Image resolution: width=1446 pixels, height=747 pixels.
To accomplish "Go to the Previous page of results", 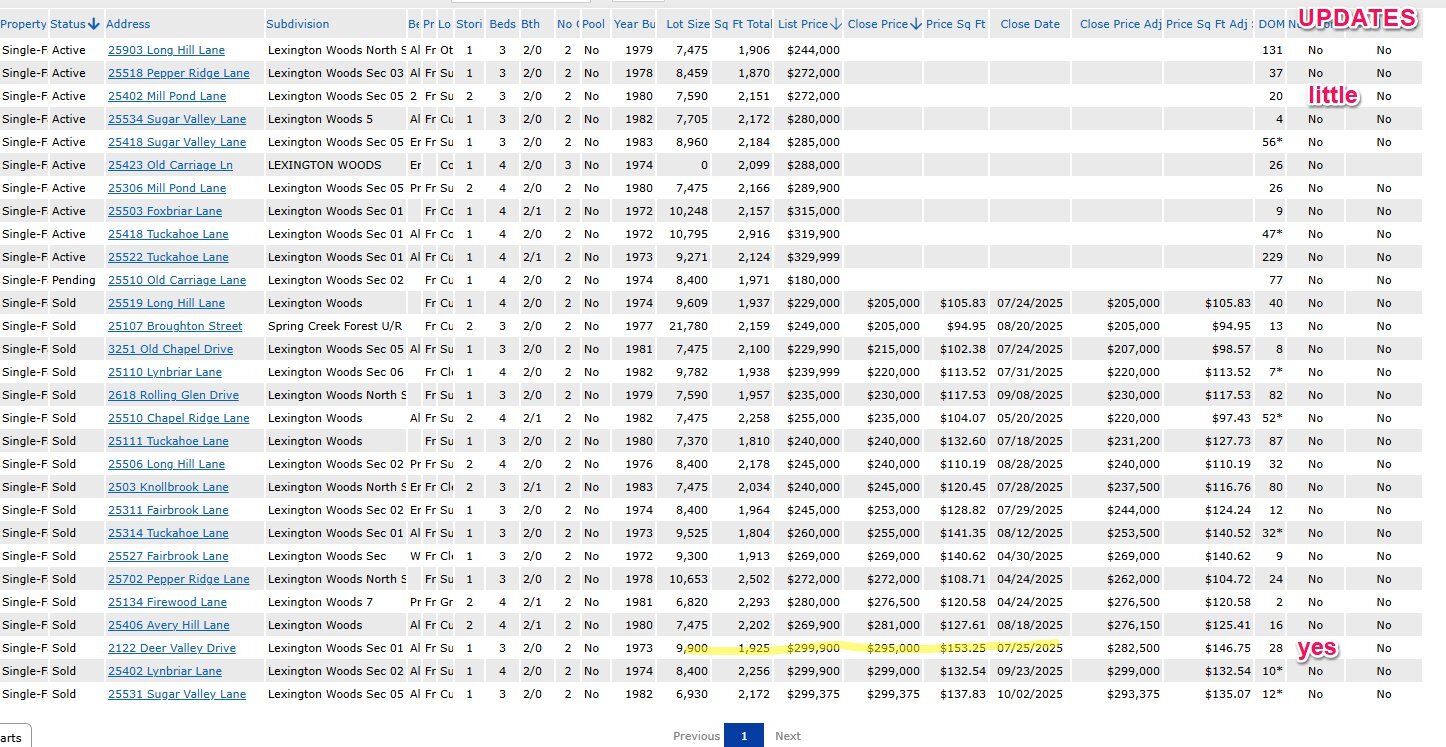I will click(x=696, y=736).
